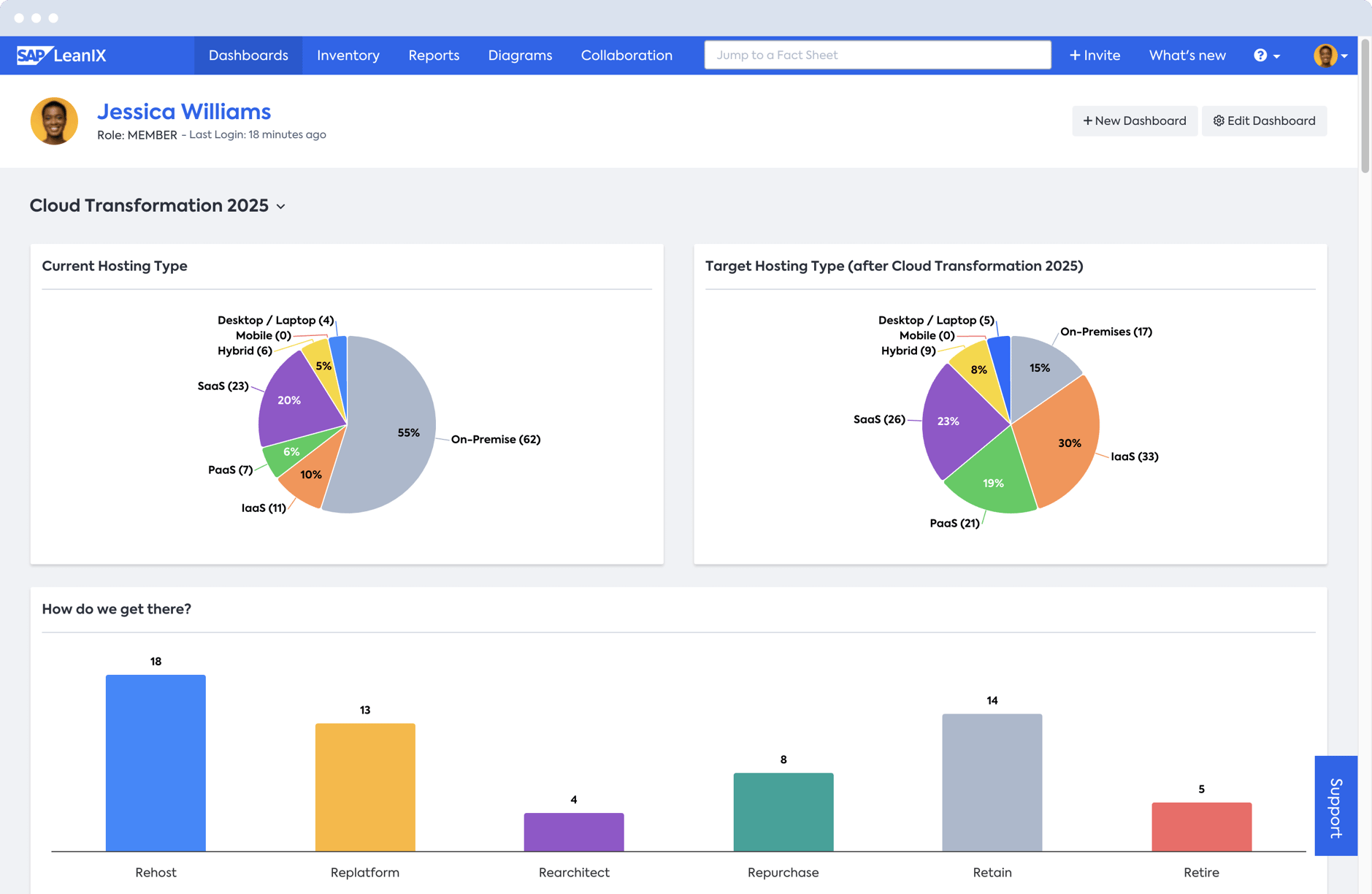Viewport: 1372px width, 894px height.
Task: Go to the Diagrams tab
Action: [520, 55]
